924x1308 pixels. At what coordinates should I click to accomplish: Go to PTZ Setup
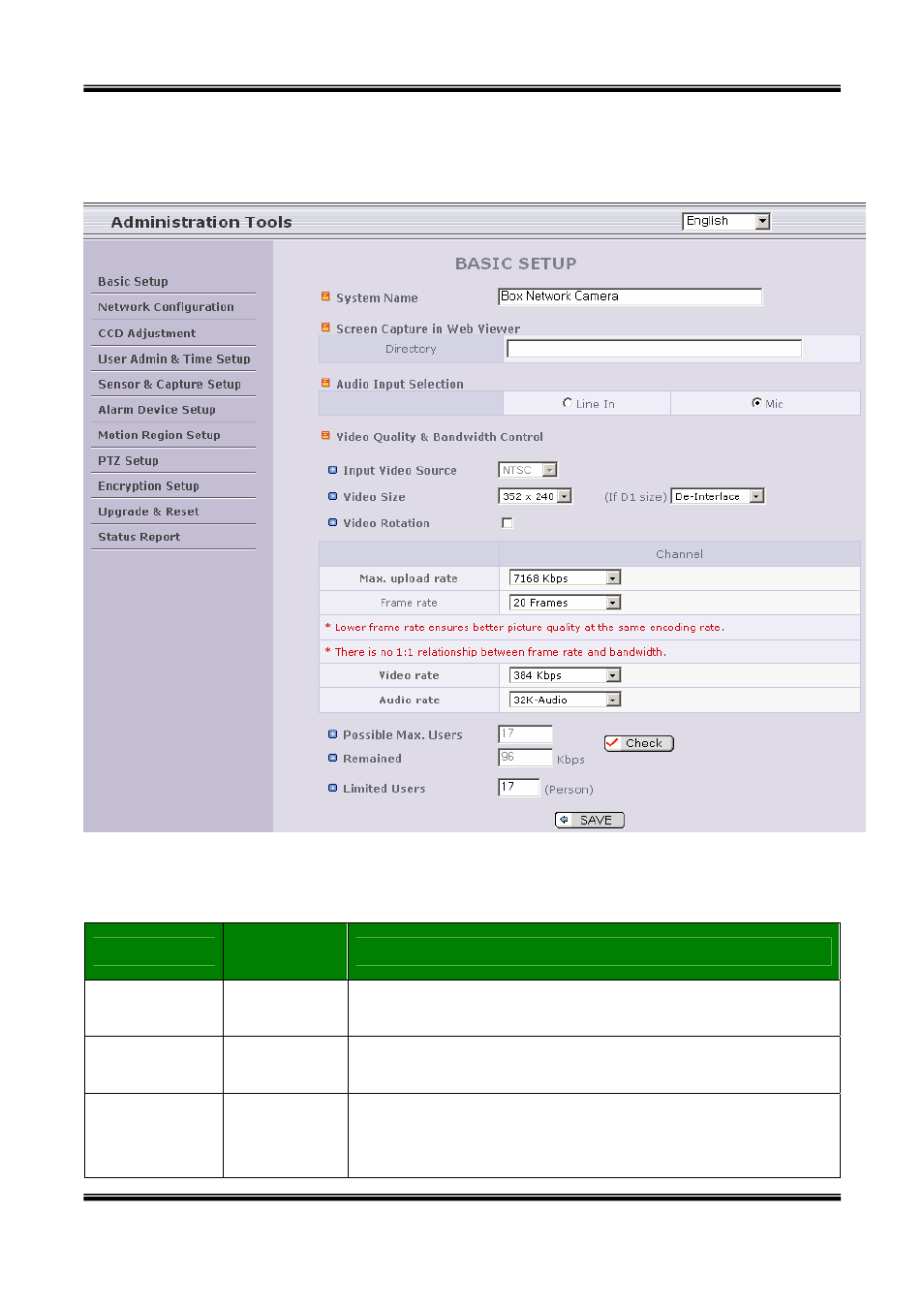pyautogui.click(x=128, y=461)
